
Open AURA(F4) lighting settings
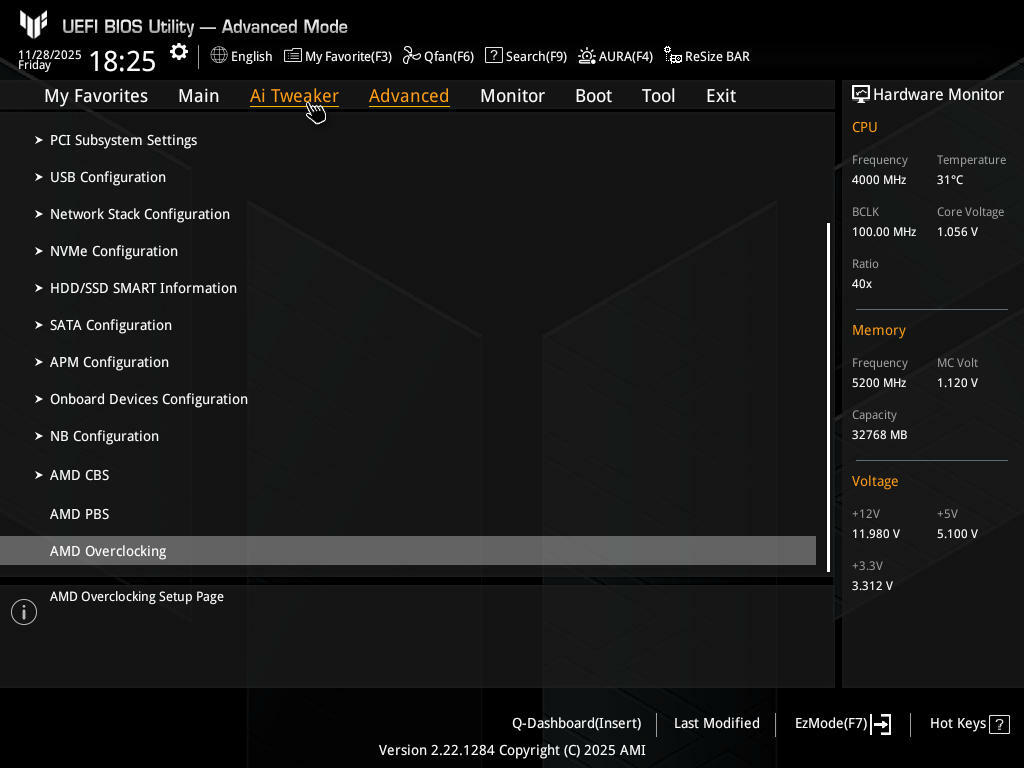(615, 56)
